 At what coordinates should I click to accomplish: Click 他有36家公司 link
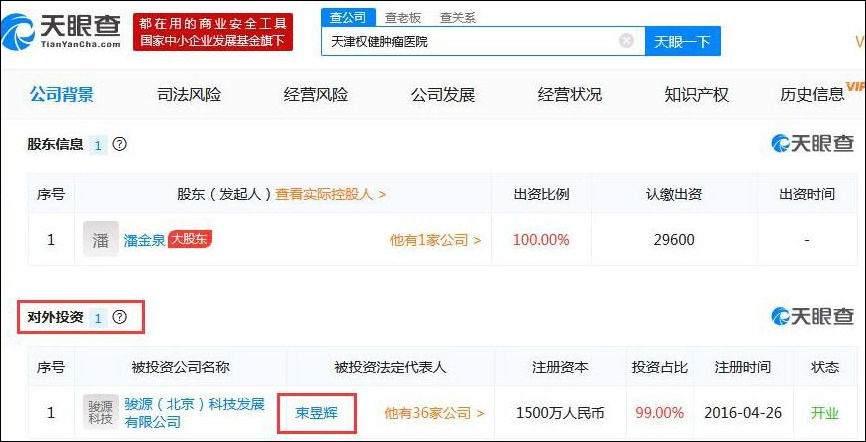[435, 413]
